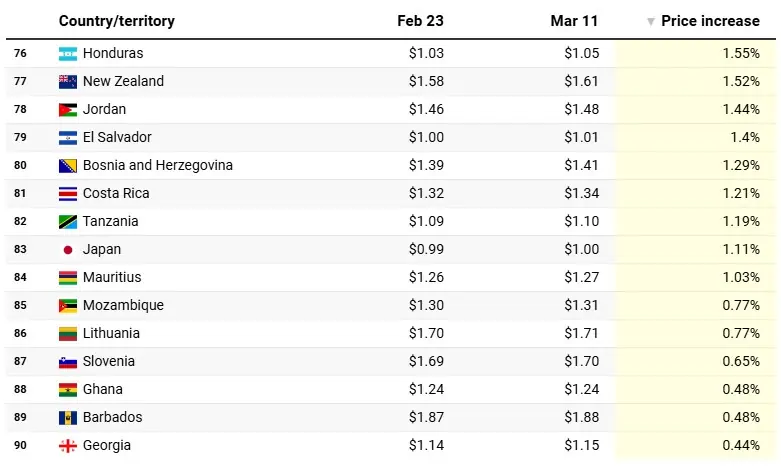Click the Jordan flag icon
This screenshot has height=467, width=781.
(68, 109)
